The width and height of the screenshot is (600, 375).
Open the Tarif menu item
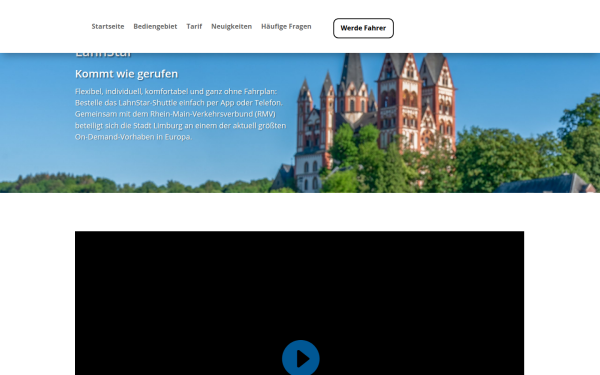point(194,26)
